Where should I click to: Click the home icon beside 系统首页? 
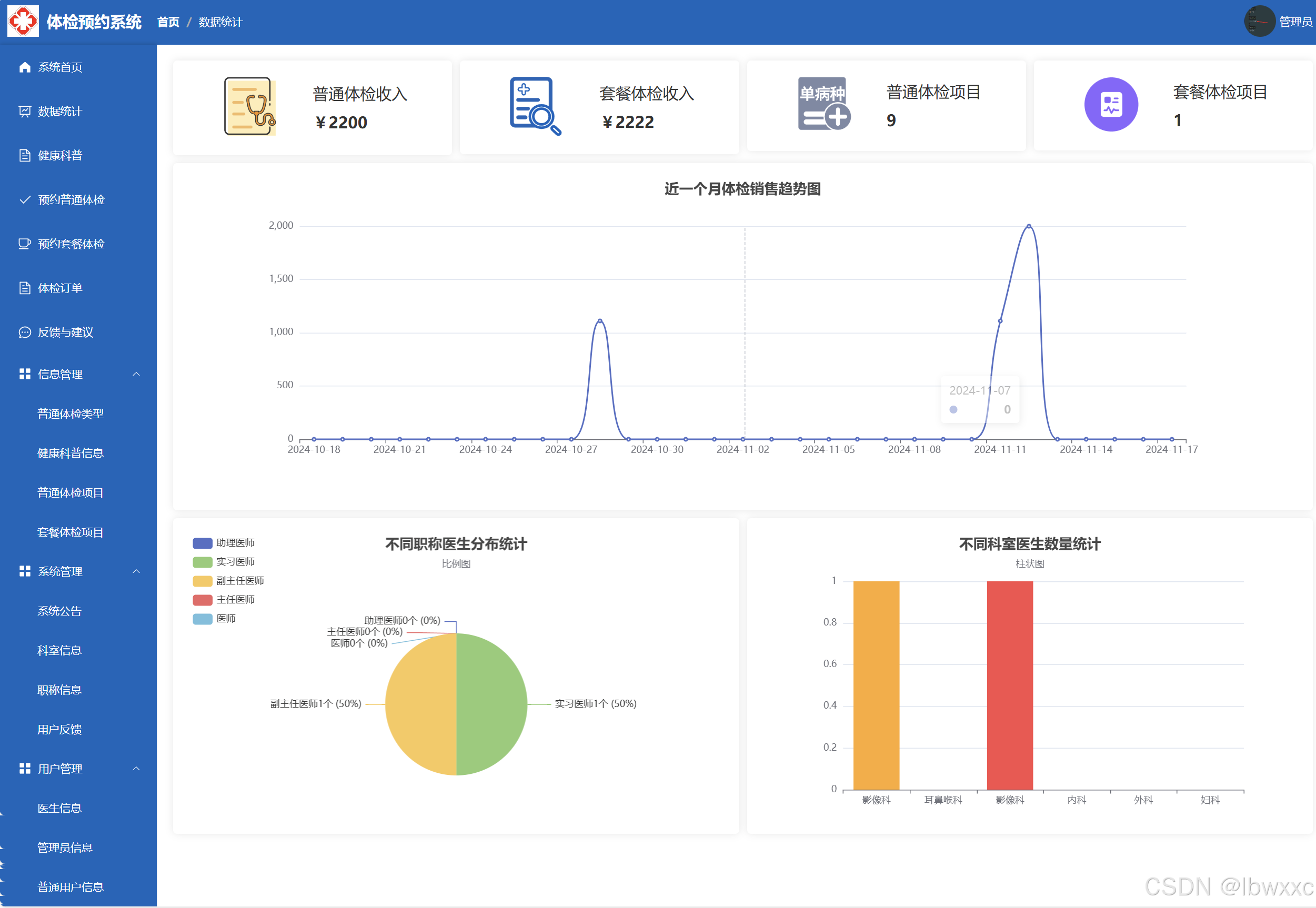[x=24, y=67]
